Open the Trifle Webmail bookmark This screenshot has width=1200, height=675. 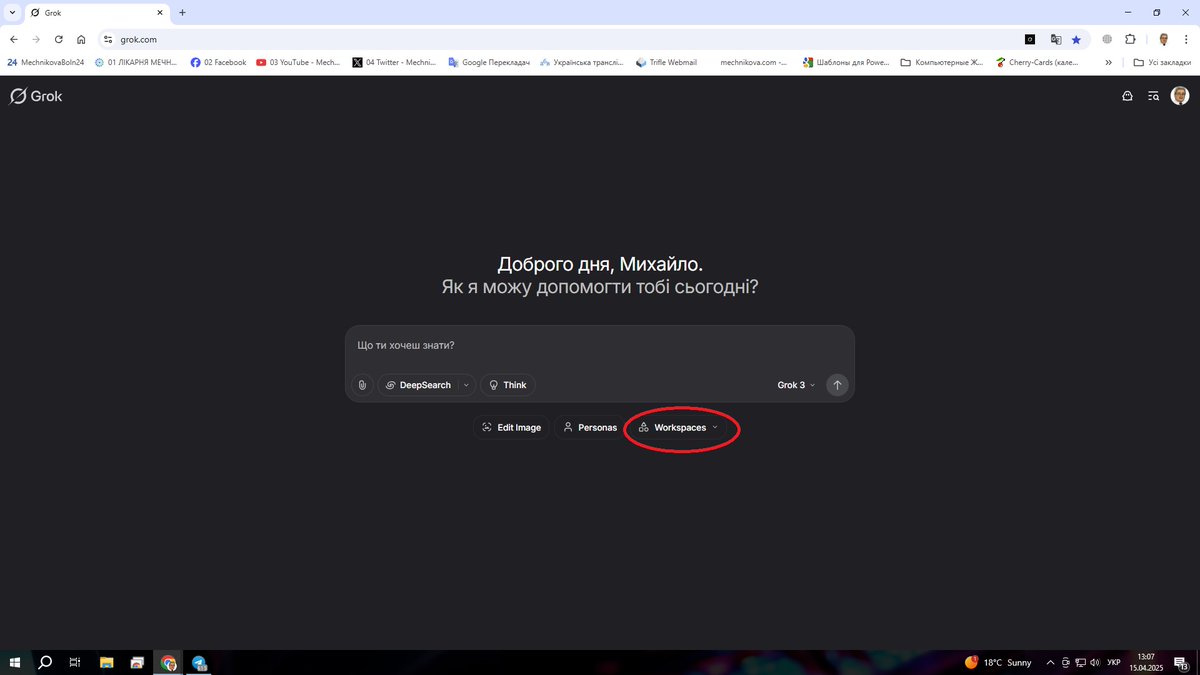pyautogui.click(x=666, y=62)
